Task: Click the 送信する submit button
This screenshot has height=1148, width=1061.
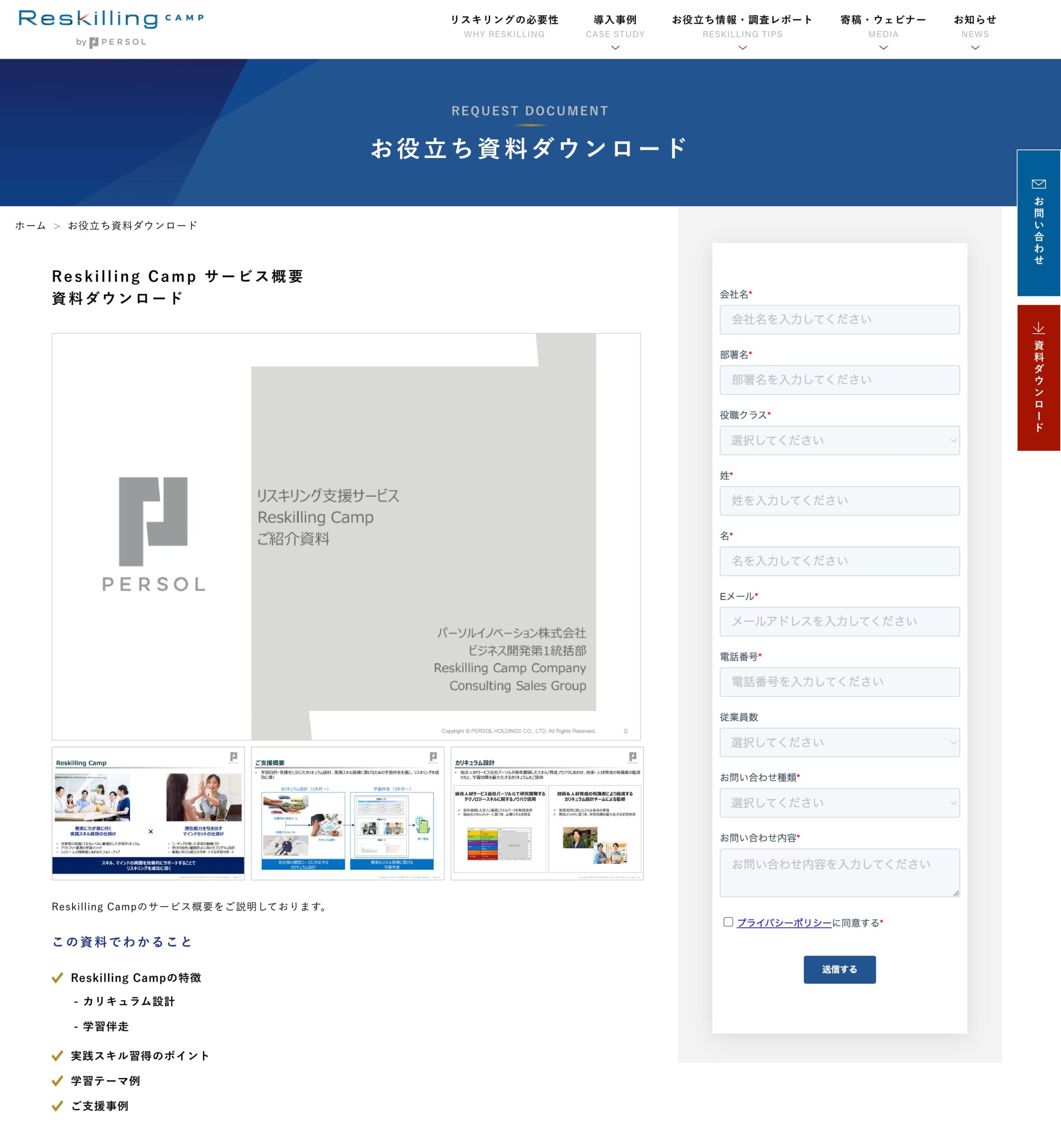Action: (x=839, y=970)
